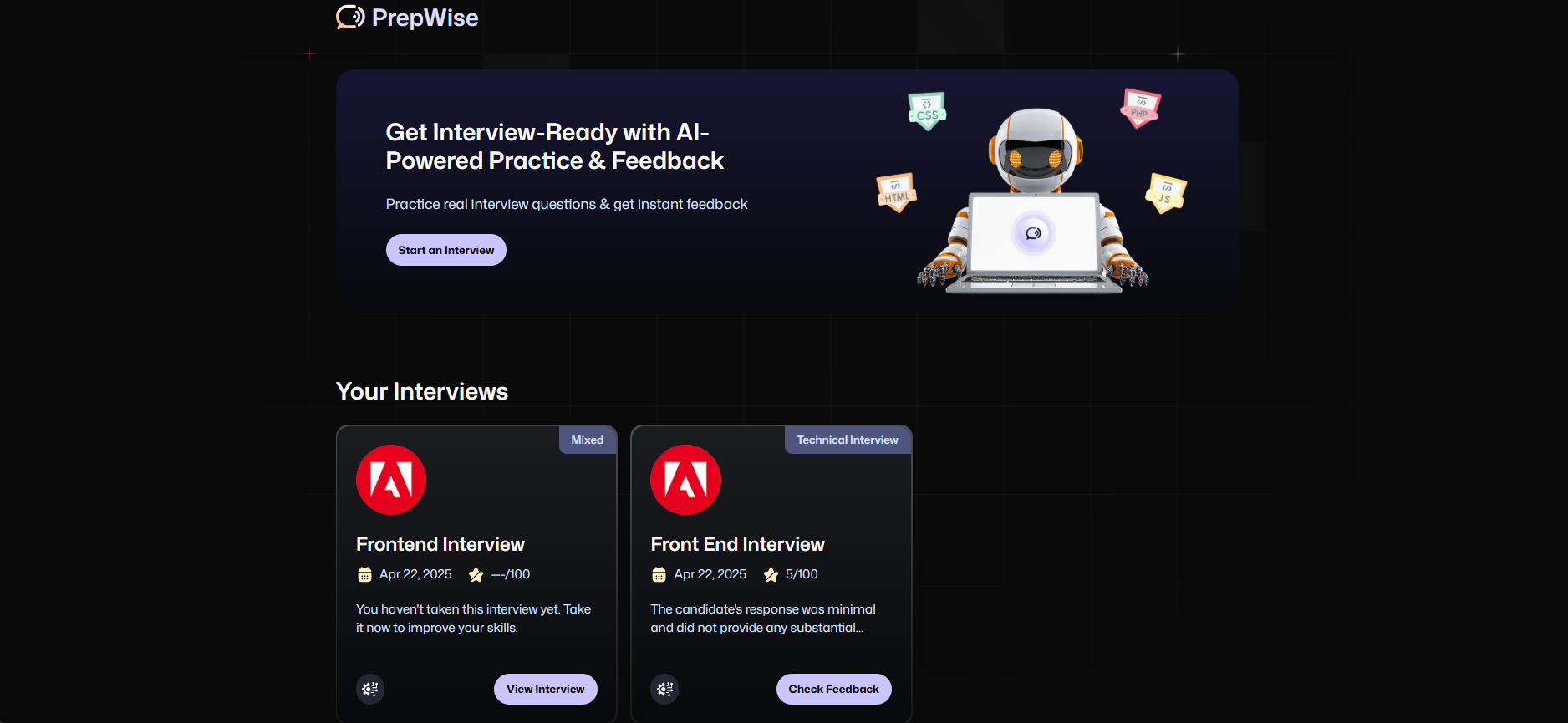Click the star icon next to ---/100 score
1568x723 pixels.
tap(476, 574)
